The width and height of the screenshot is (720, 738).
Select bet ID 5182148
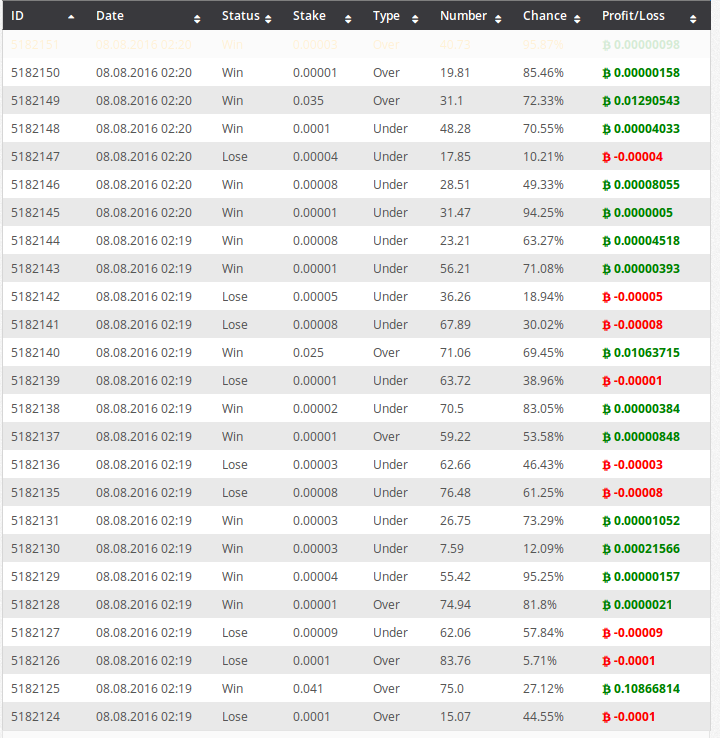pyautogui.click(x=35, y=129)
